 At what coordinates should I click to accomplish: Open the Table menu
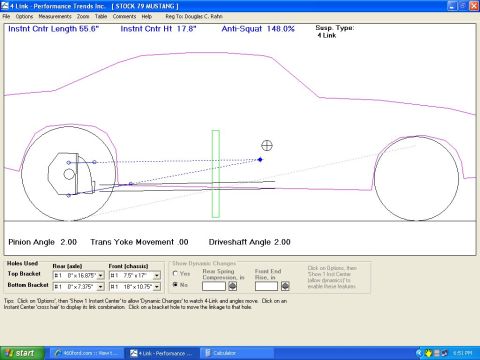pyautogui.click(x=101, y=16)
